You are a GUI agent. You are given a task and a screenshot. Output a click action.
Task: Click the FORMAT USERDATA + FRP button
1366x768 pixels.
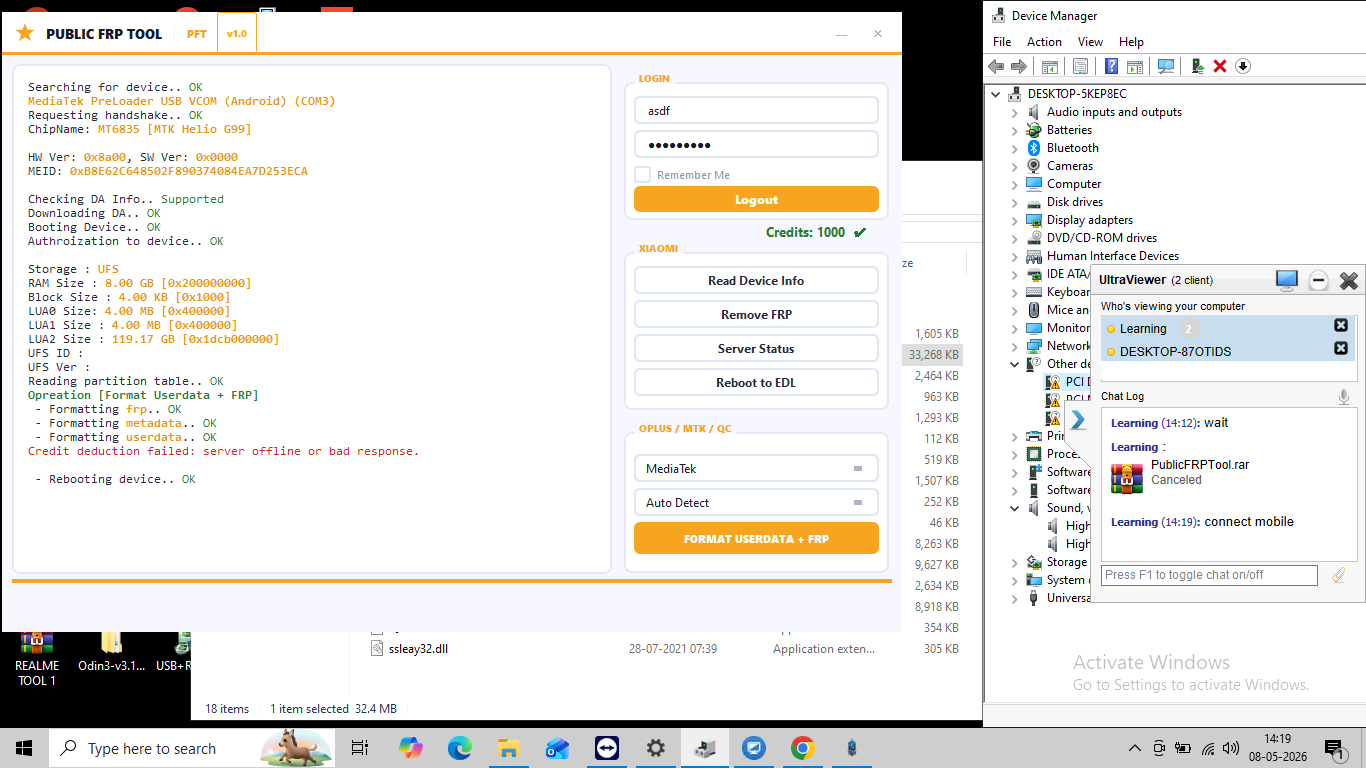click(x=756, y=538)
